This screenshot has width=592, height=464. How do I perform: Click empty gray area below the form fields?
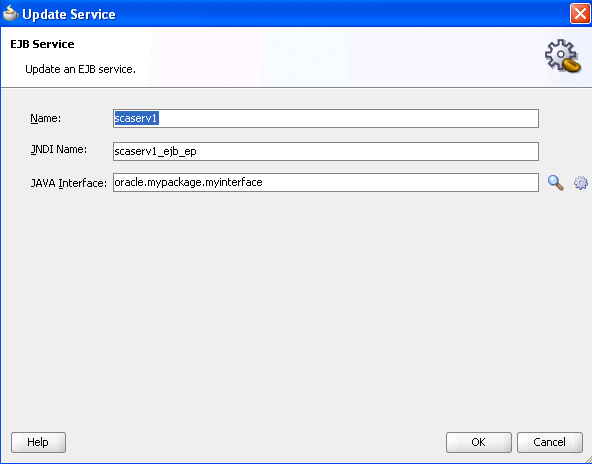point(294,310)
